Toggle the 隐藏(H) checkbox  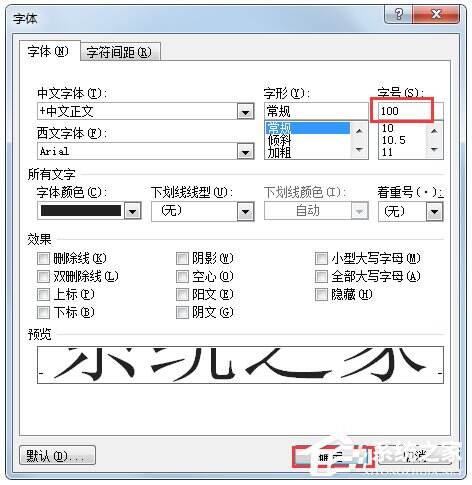[x=321, y=294]
